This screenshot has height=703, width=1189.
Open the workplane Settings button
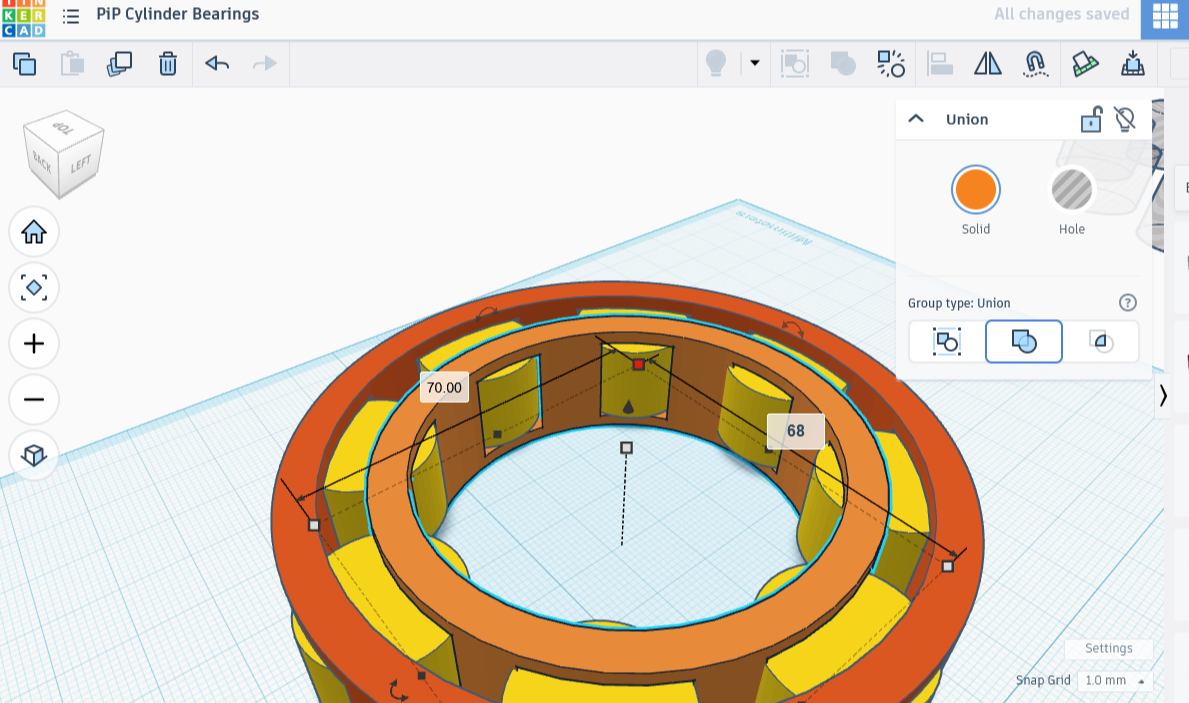(1109, 648)
